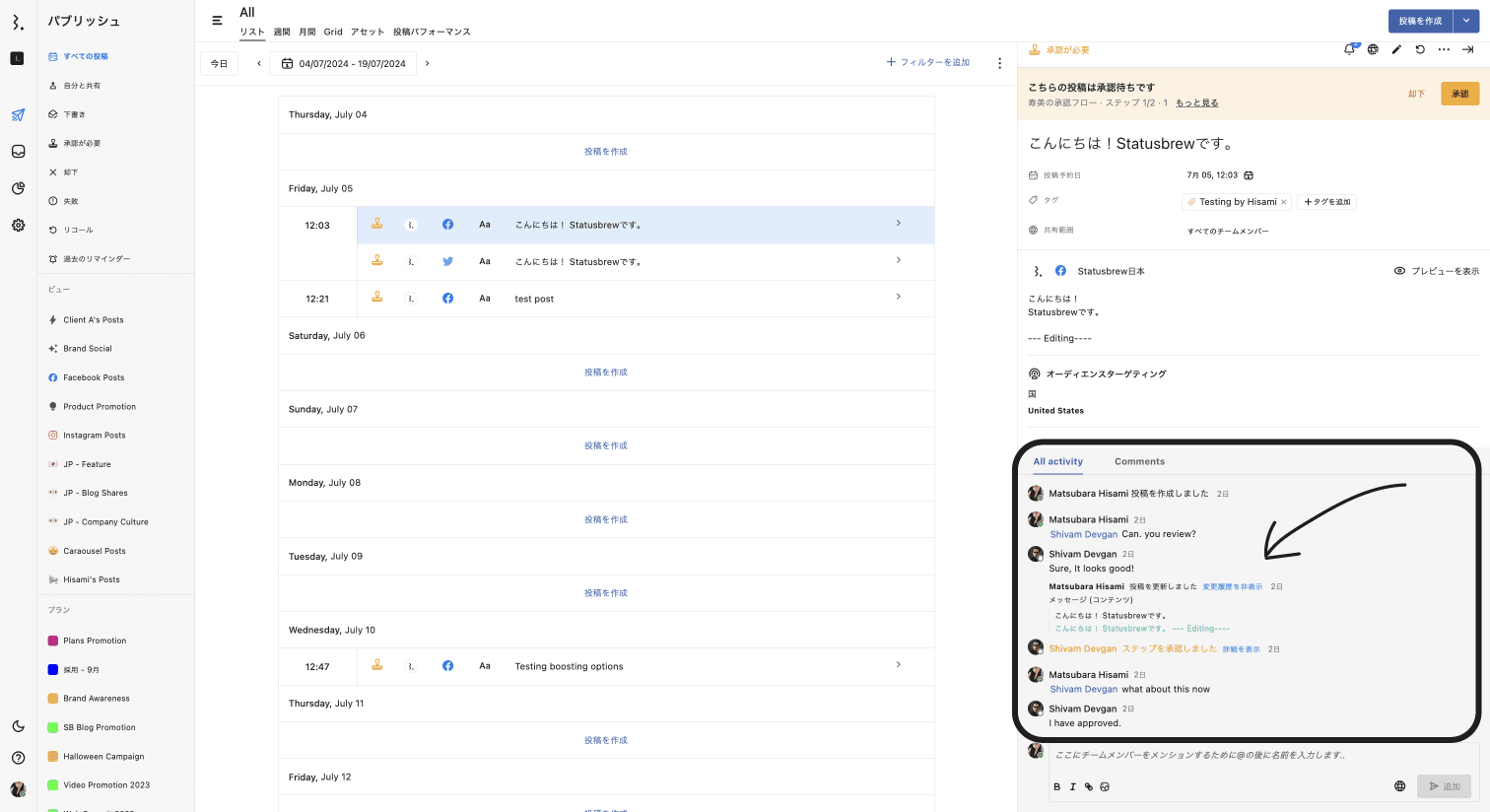Click the pink Plans Promotion color swatch
The image size is (1490, 812).
click(53, 641)
